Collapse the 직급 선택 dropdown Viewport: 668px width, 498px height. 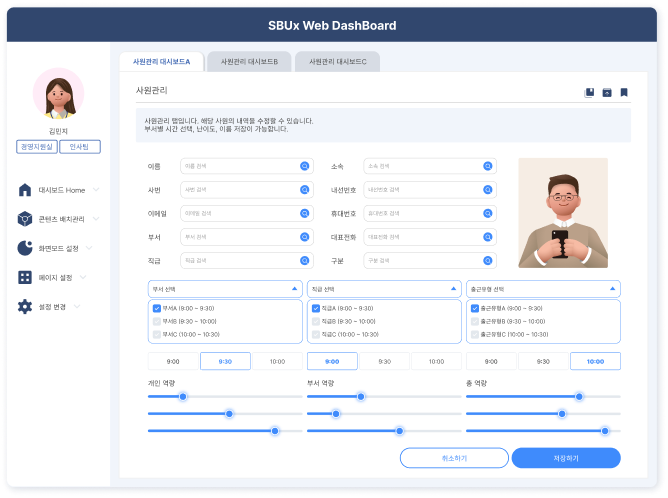pyautogui.click(x=453, y=289)
